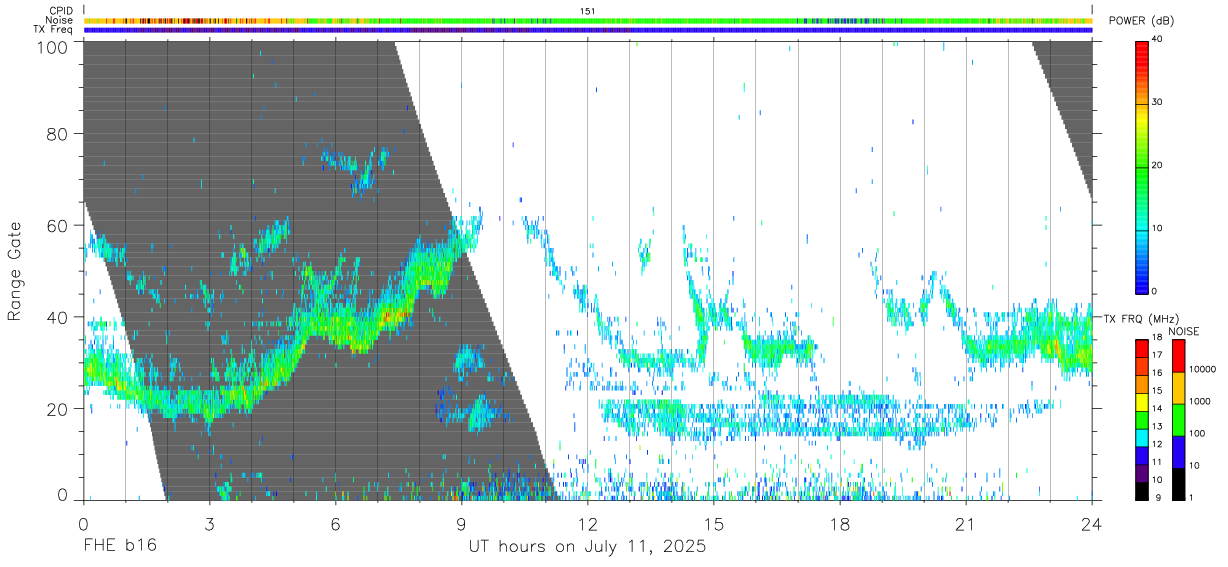Click the 20 tick on the power scale
The height and width of the screenshot is (567, 1228).
coord(1158,166)
